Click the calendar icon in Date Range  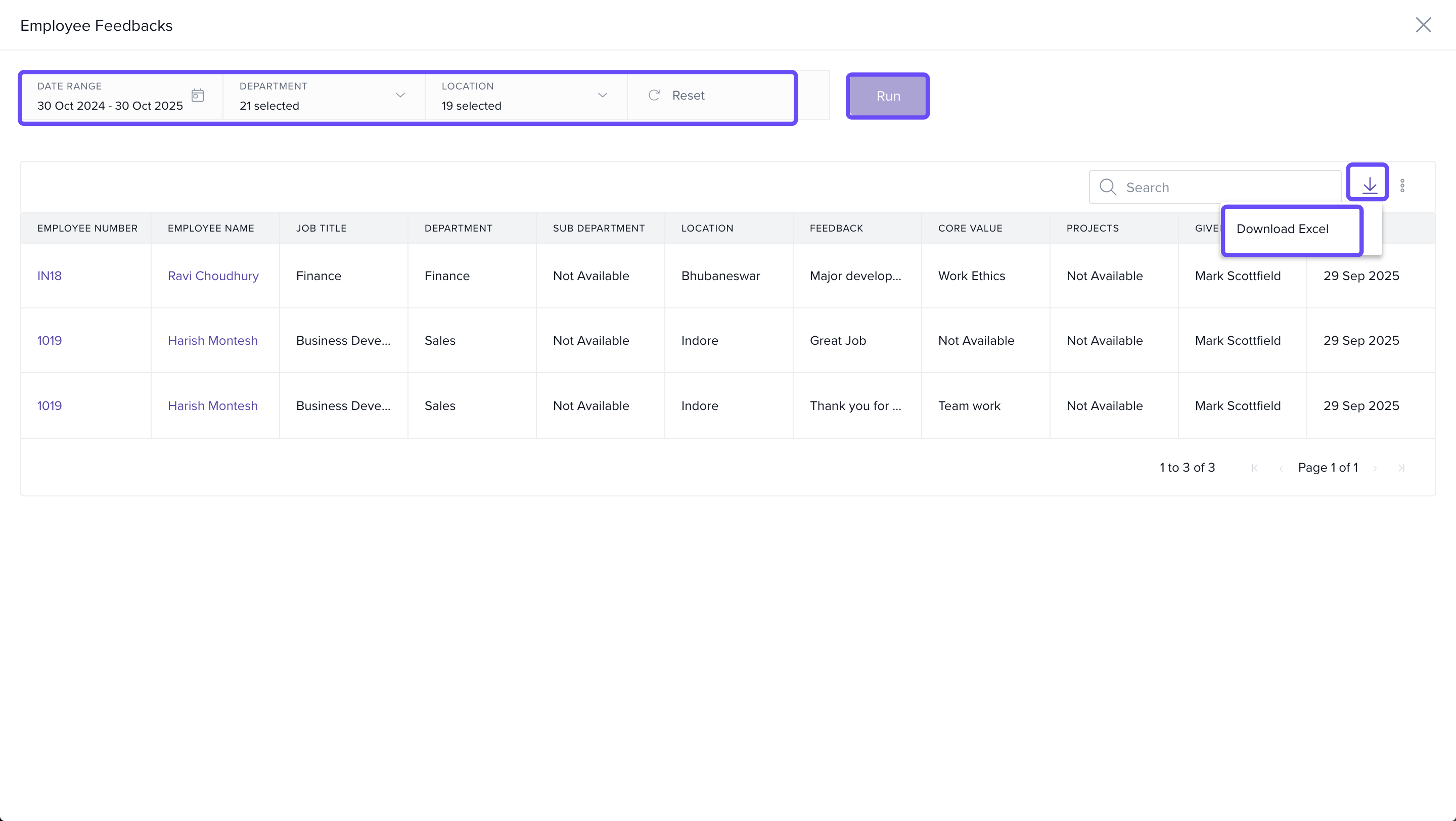coord(197,95)
